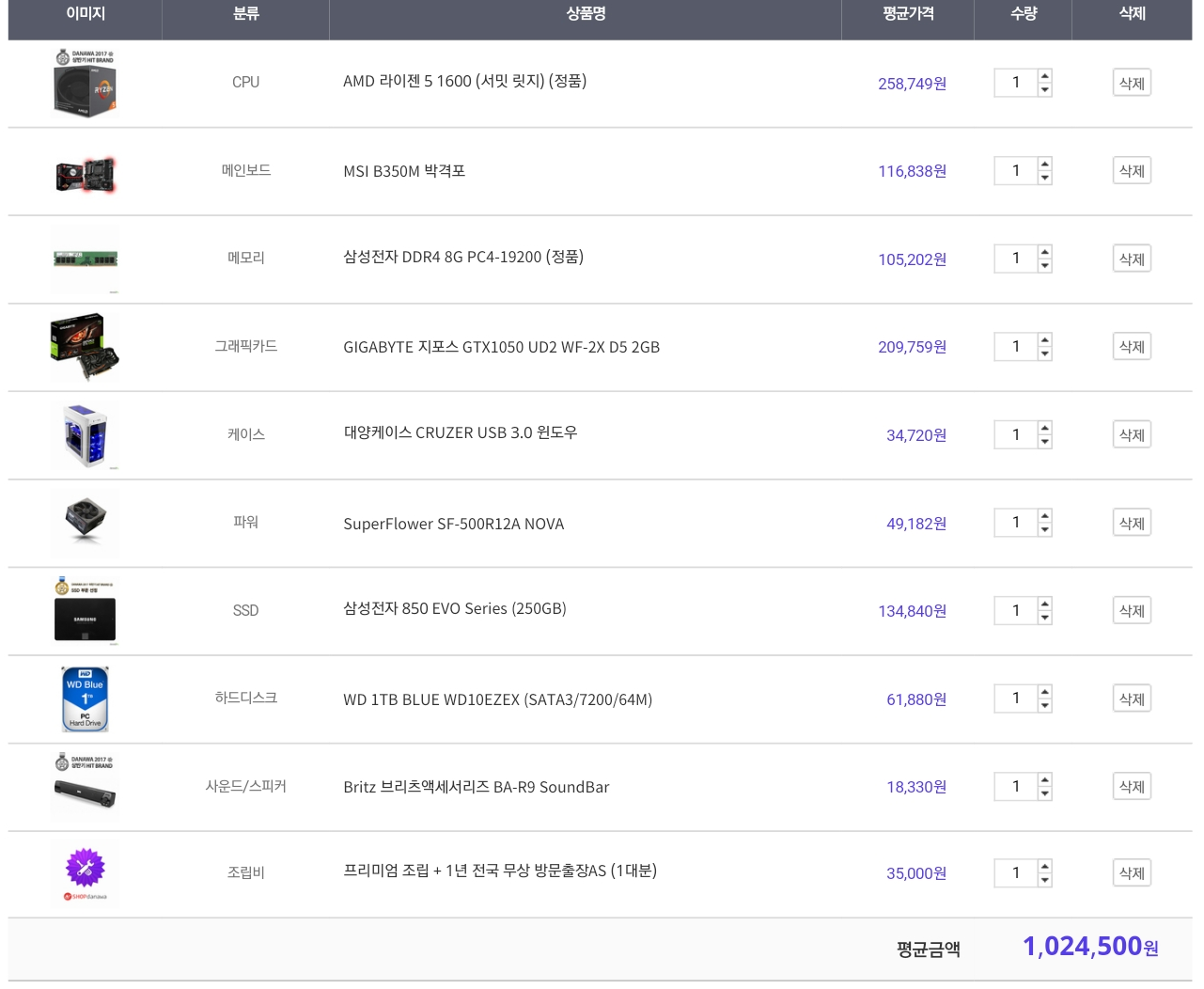The width and height of the screenshot is (1204, 989).
Task: Open the GIGABYTE 지포스 GTX1050 UD2 product link
Action: pyautogui.click(x=501, y=347)
